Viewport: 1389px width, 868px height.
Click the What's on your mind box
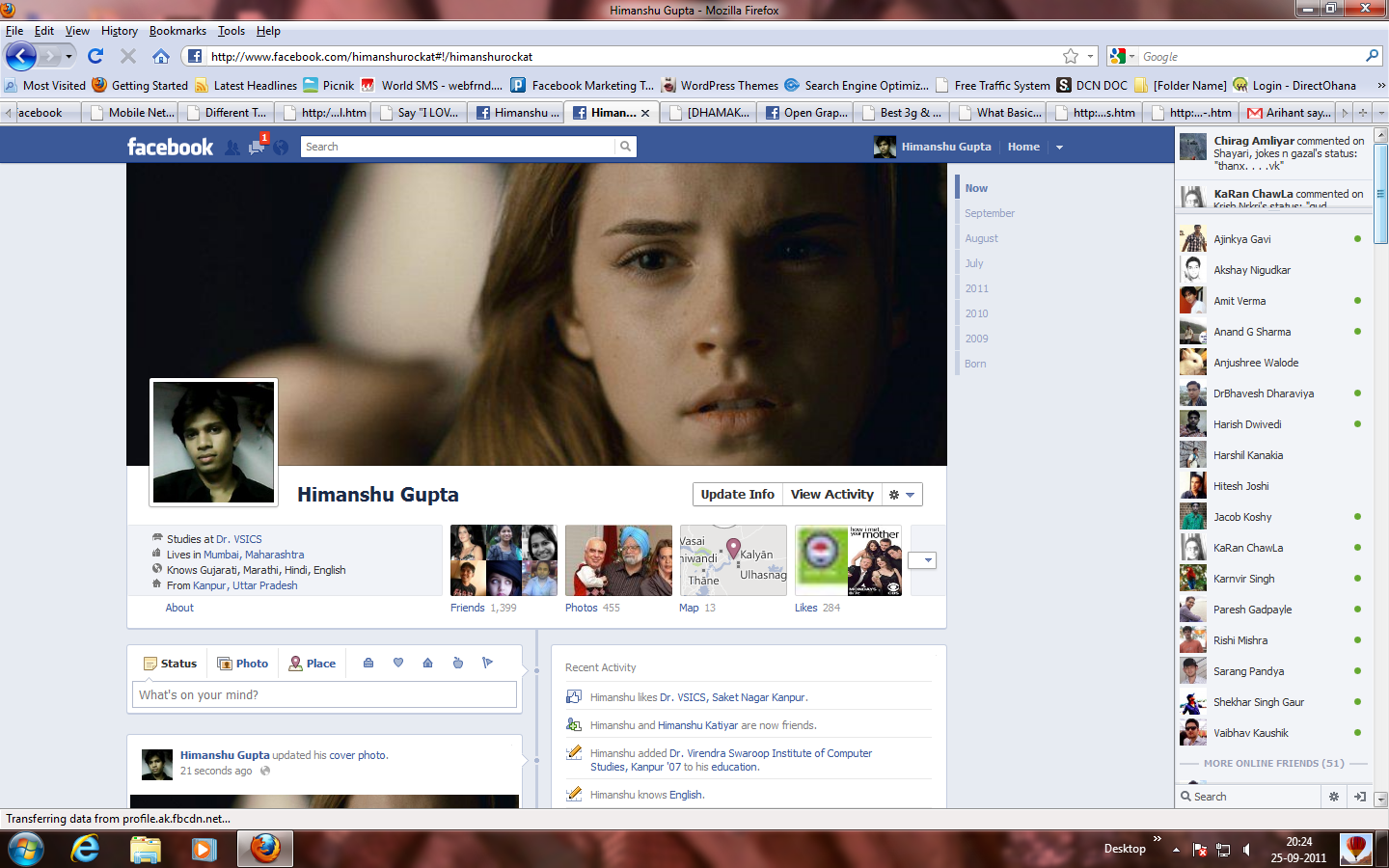324,694
